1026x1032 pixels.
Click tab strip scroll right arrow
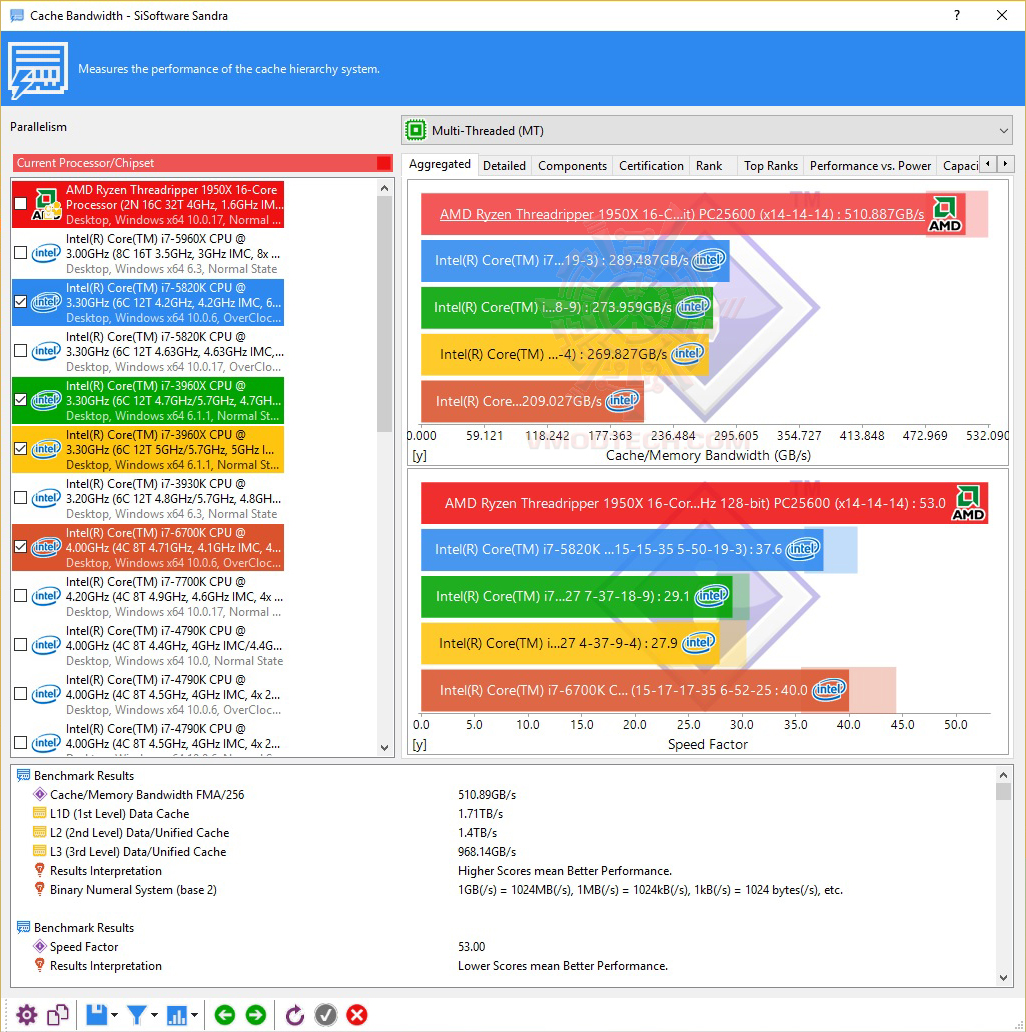click(x=1005, y=164)
